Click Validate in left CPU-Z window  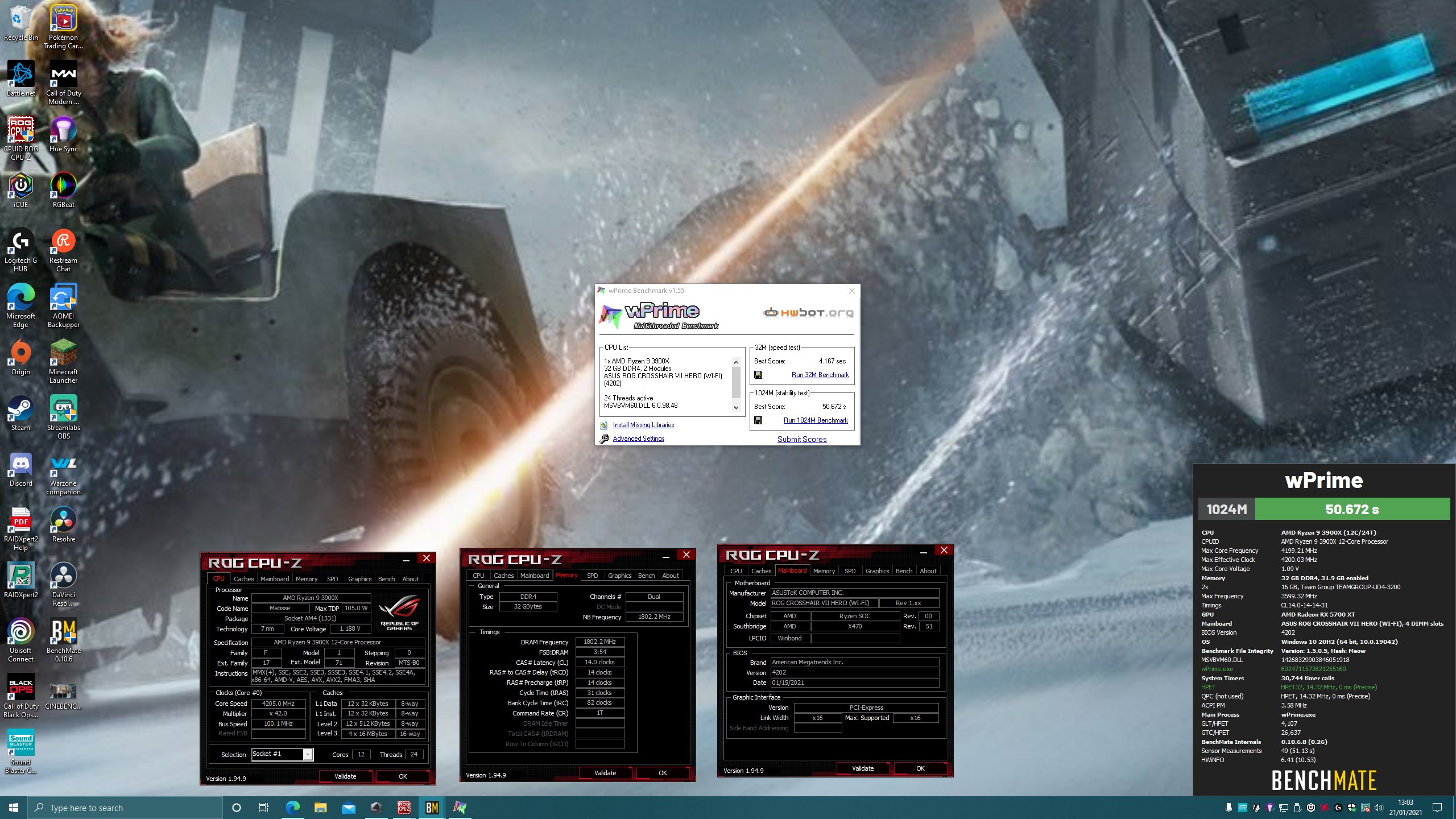click(x=345, y=776)
